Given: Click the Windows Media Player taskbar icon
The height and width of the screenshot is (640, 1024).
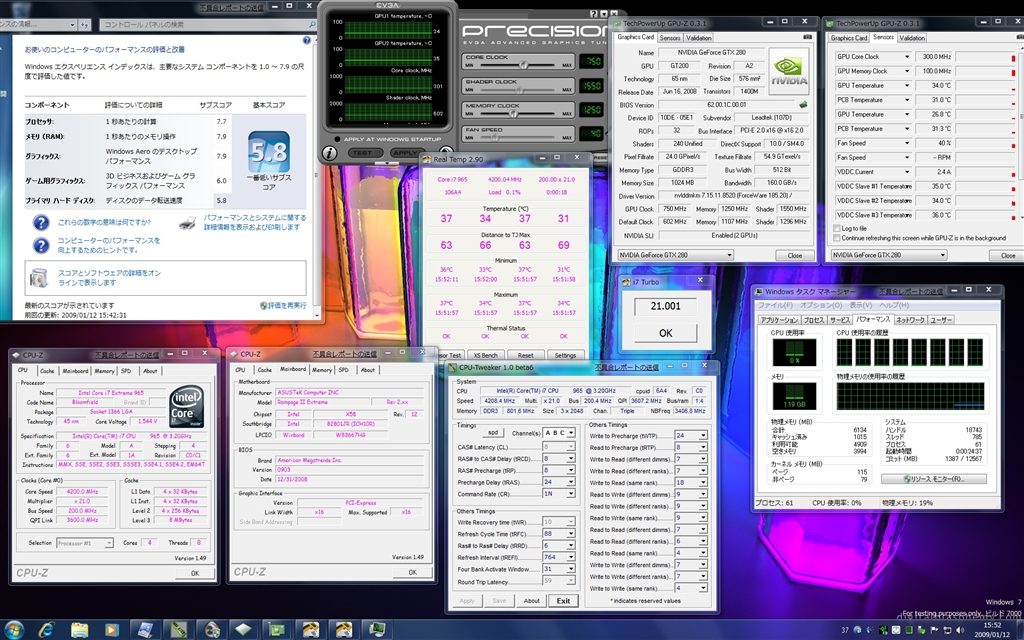Looking at the screenshot, I should [110, 629].
